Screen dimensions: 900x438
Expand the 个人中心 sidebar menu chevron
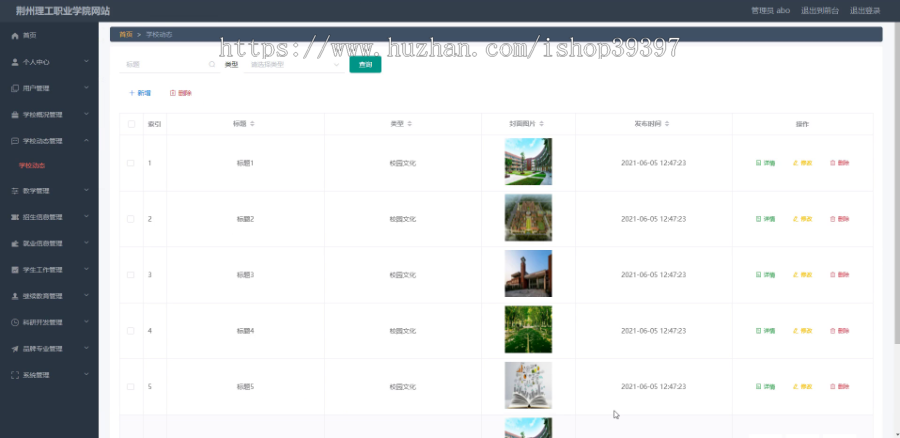click(x=86, y=61)
